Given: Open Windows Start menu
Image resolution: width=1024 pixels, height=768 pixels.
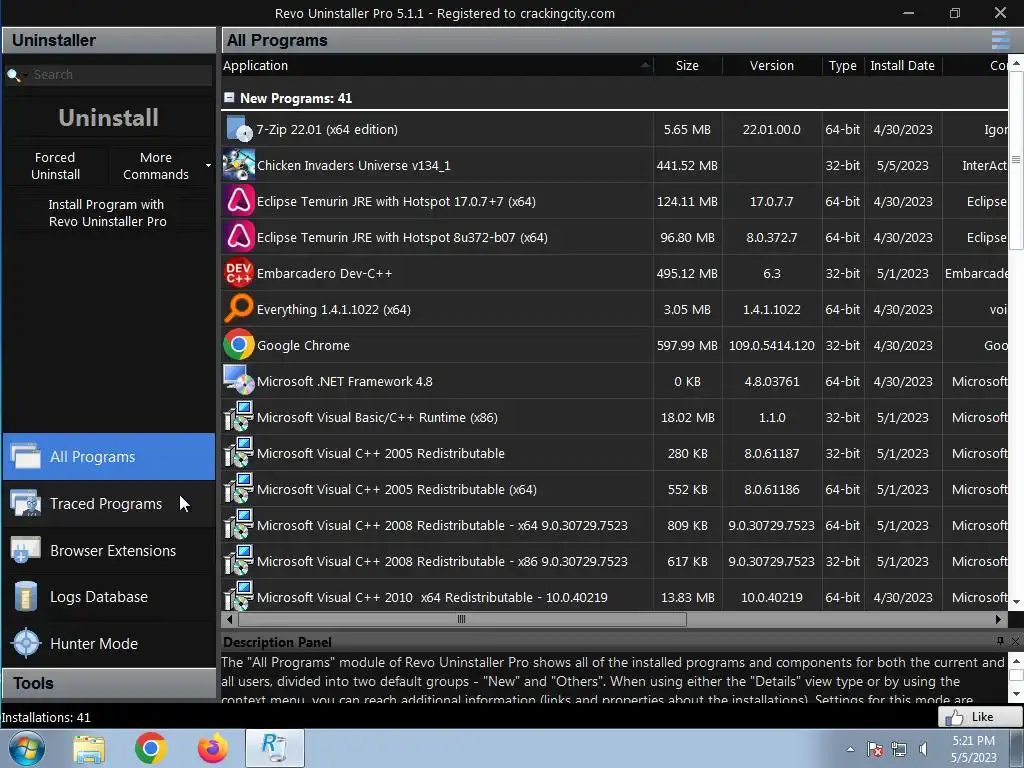Looking at the screenshot, I should coord(27,748).
